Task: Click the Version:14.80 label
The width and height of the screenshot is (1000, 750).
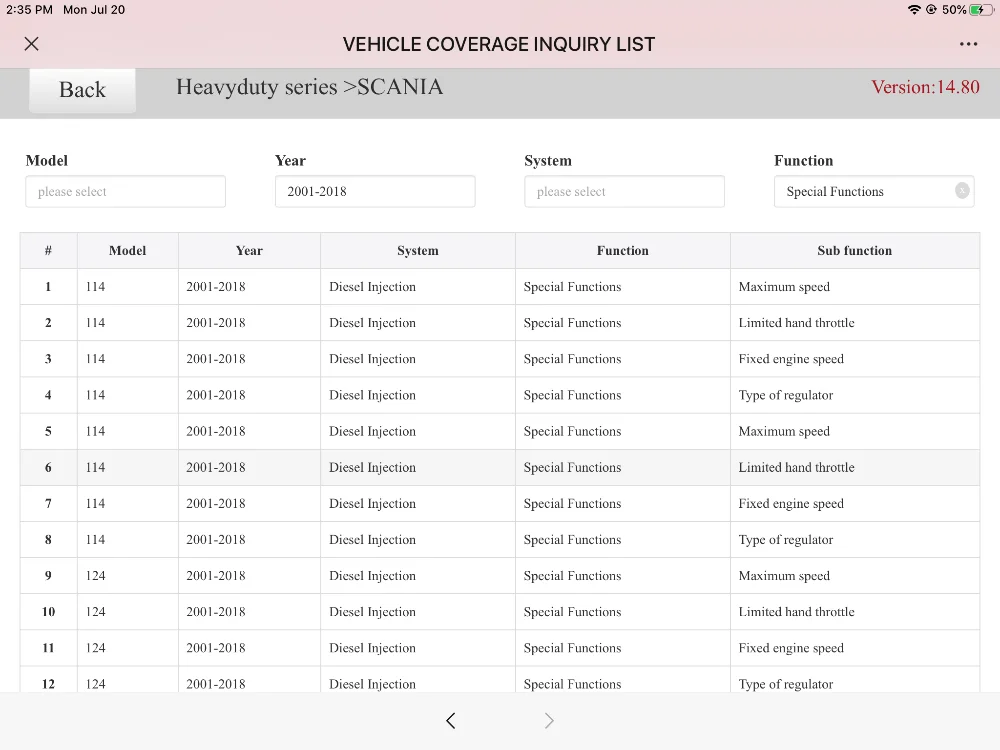Action: [925, 87]
